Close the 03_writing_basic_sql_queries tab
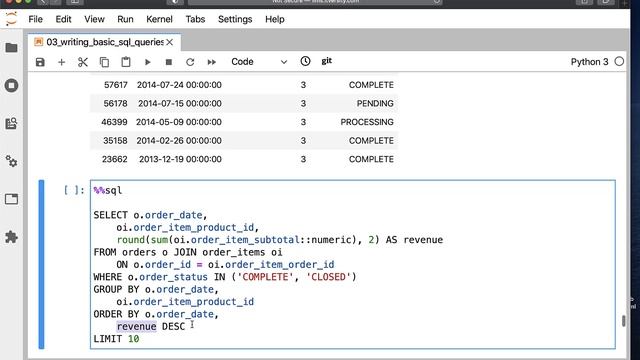The width and height of the screenshot is (640, 360). pyautogui.click(x=170, y=42)
